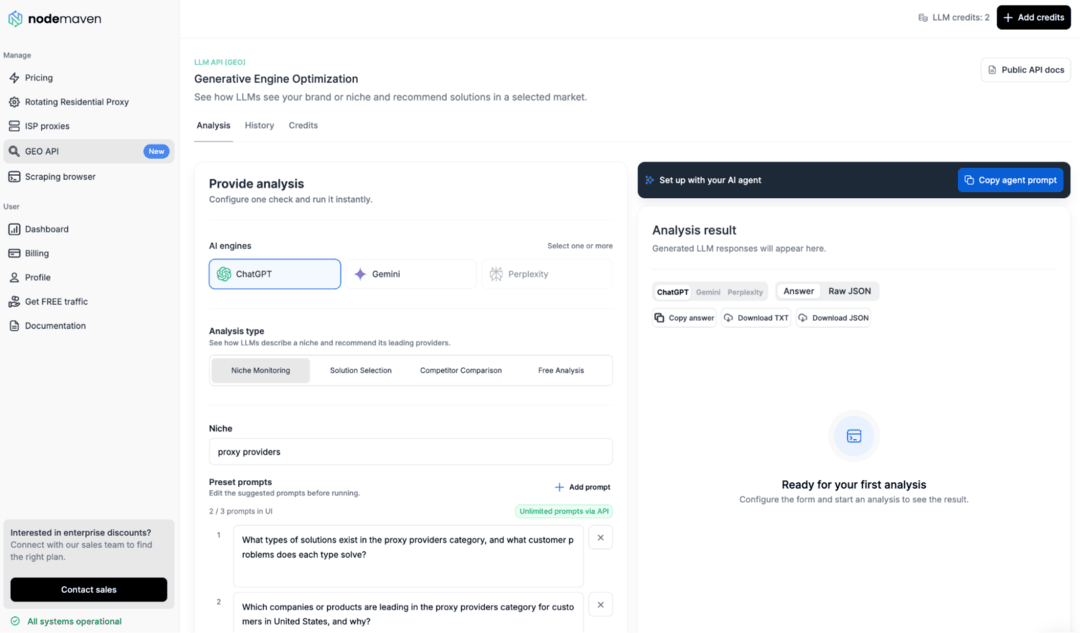
Task: Click the nodemaven logo icon
Action: pos(15,19)
